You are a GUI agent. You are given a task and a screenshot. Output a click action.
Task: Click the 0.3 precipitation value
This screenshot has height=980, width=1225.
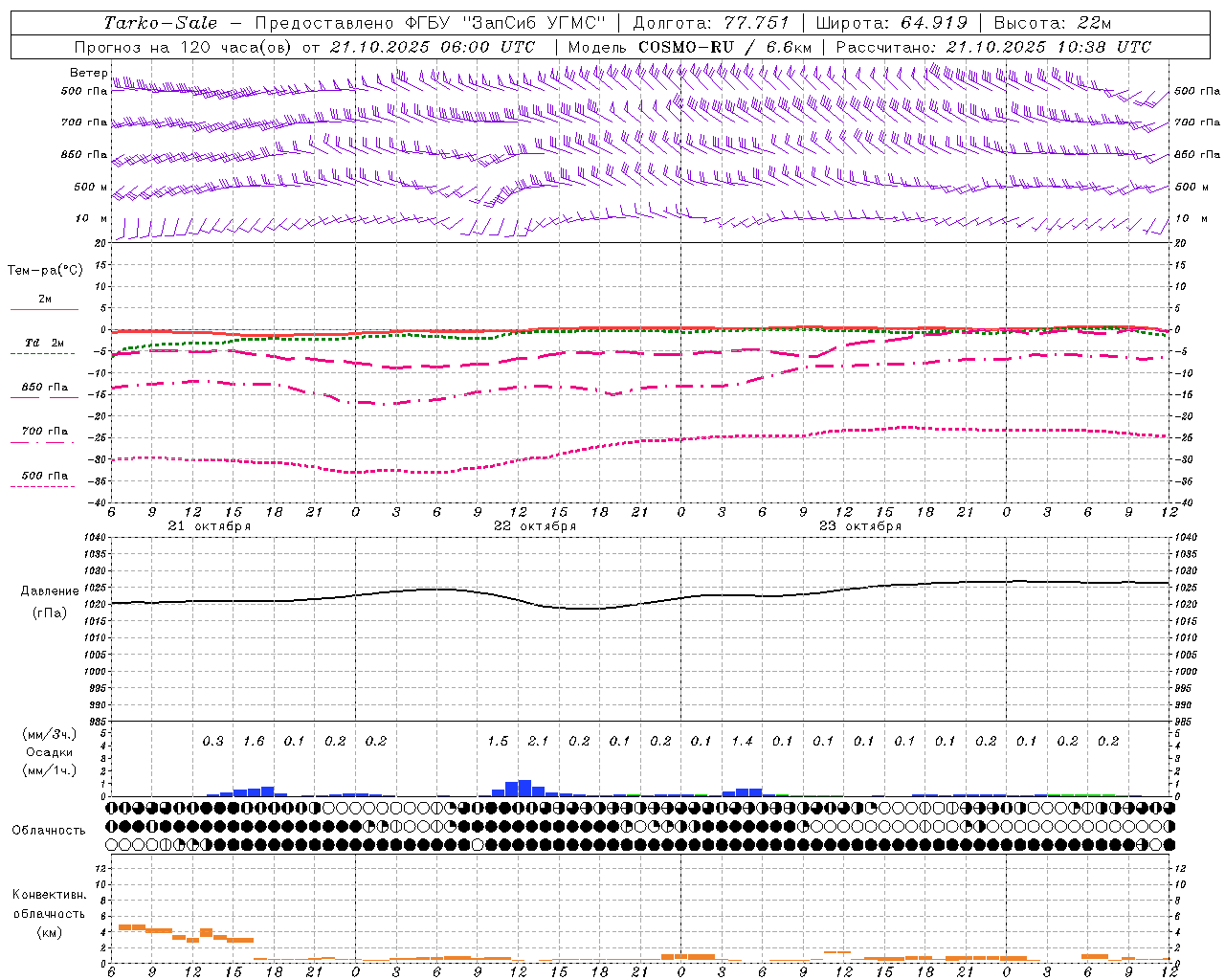212,742
